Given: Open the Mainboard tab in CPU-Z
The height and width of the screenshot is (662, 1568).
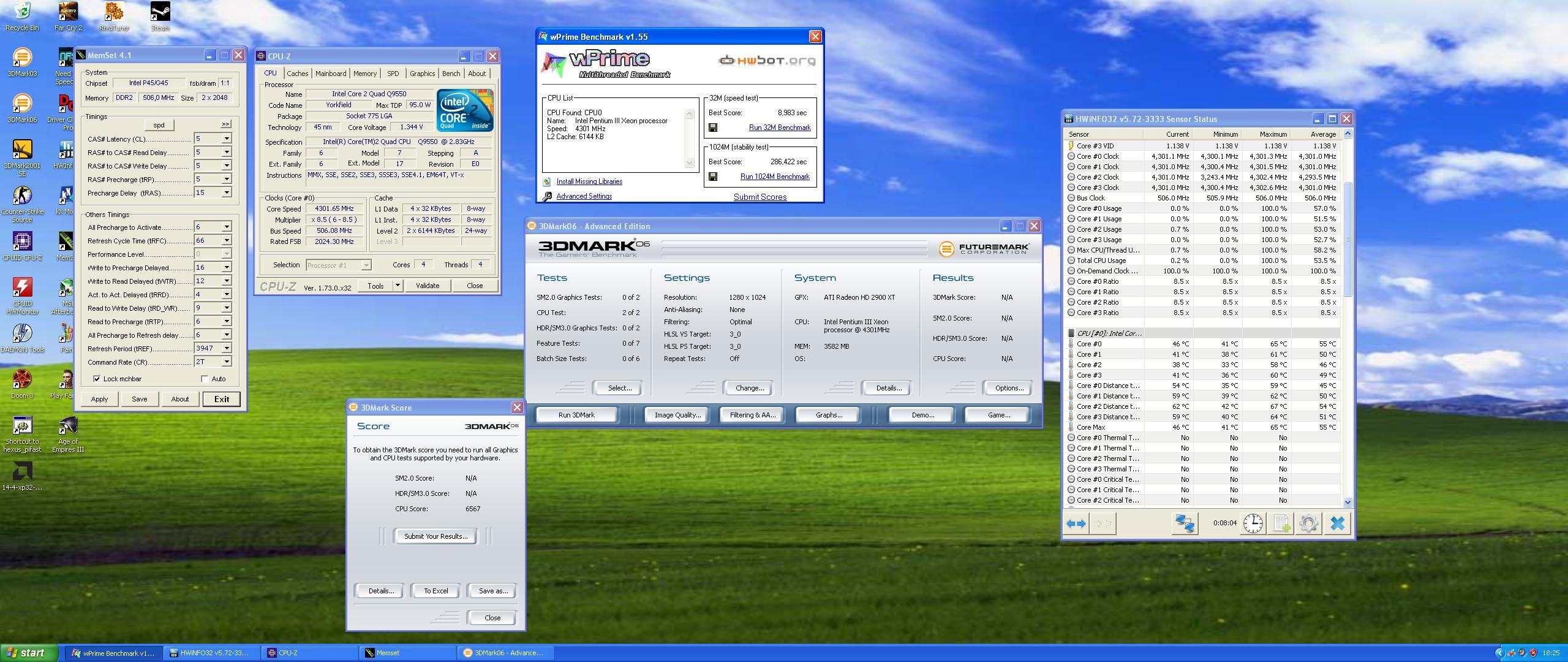Looking at the screenshot, I should click(x=330, y=74).
